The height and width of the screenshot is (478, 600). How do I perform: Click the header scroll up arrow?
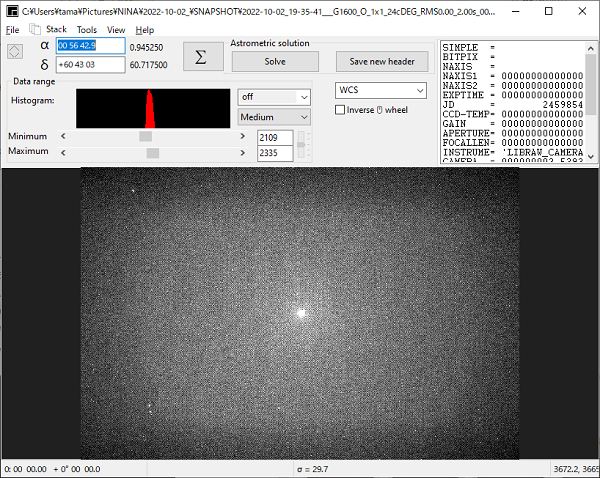click(590, 49)
